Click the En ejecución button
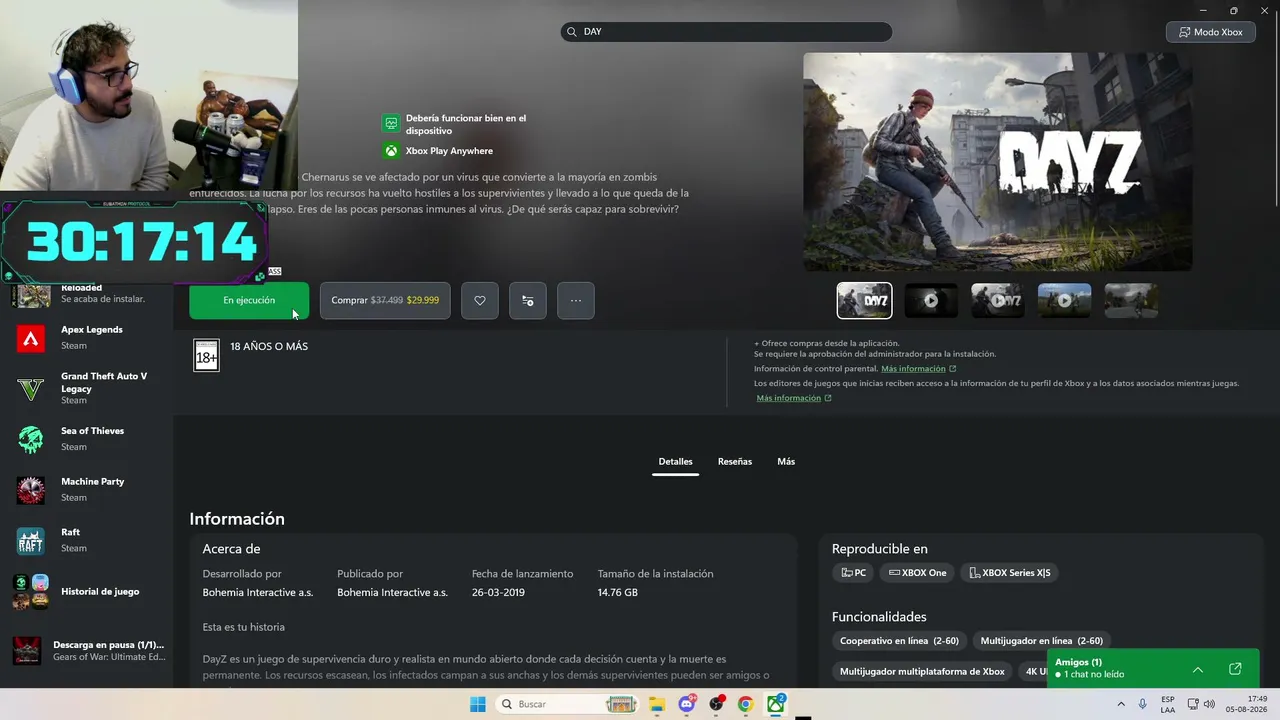Viewport: 1280px width, 720px height. tap(249, 300)
